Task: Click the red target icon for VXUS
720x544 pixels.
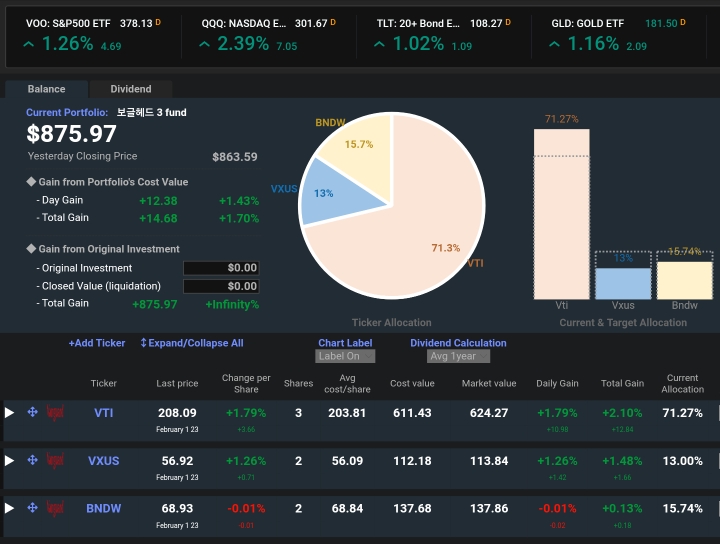Action: [x=55, y=461]
